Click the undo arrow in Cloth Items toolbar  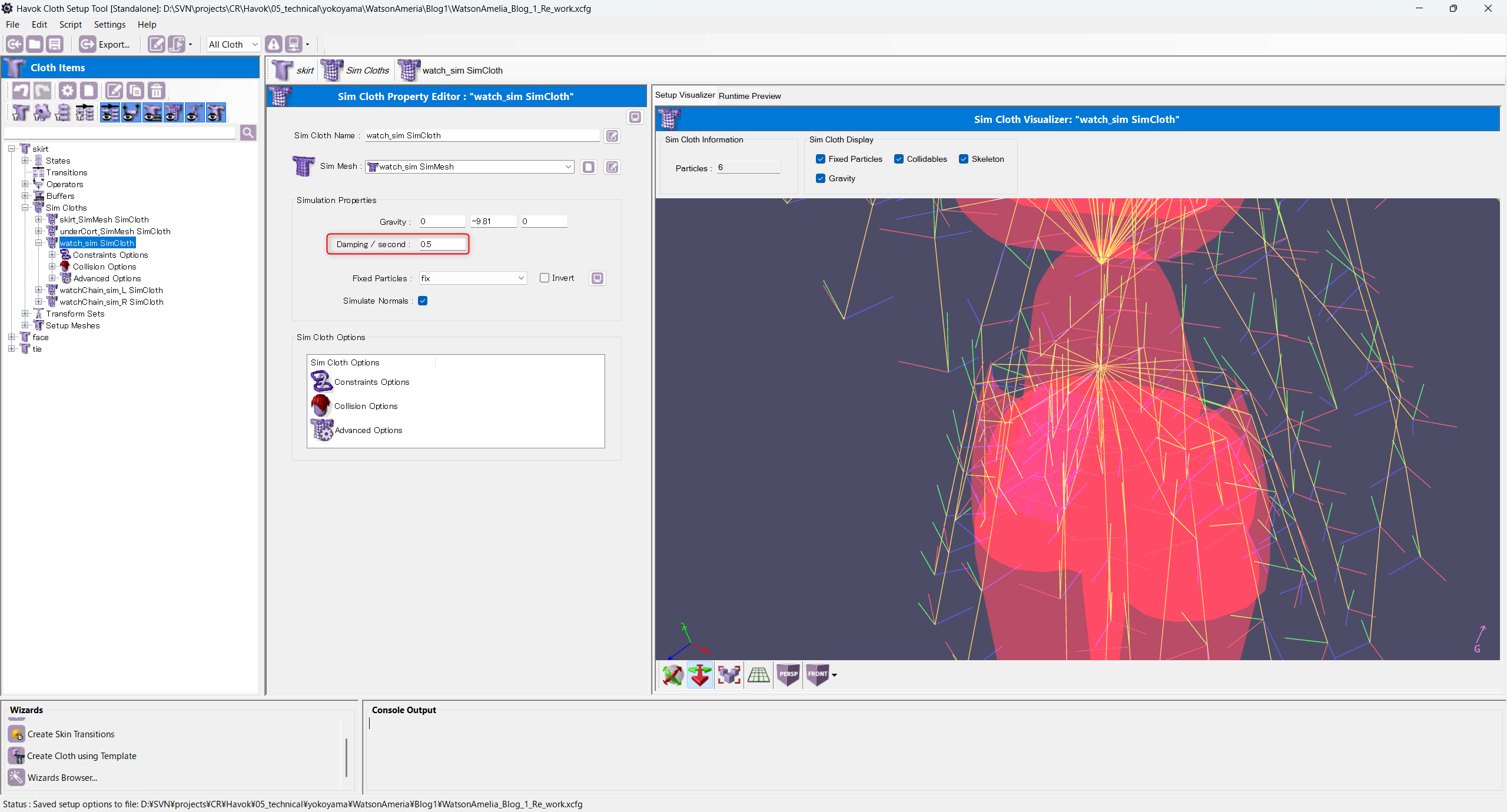21,91
